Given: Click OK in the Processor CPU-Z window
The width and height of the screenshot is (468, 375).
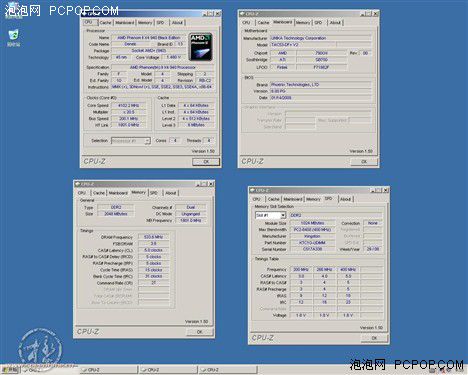Looking at the screenshot, I should pos(206,162).
